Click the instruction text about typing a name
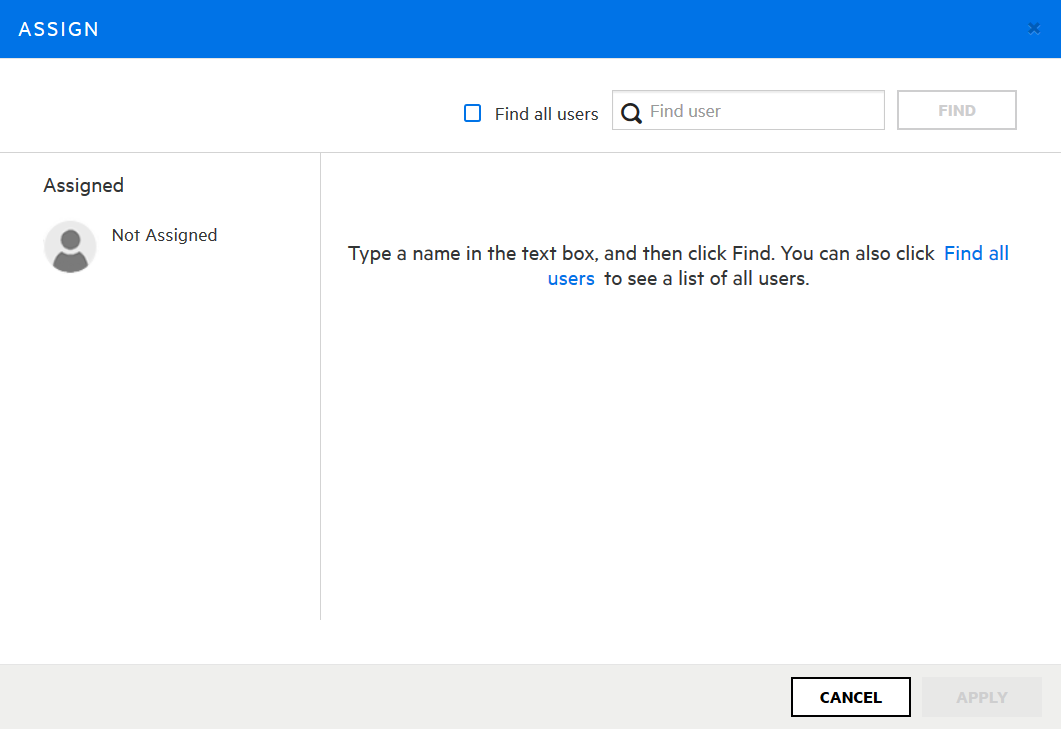Viewport: 1061px width, 729px height. (x=640, y=254)
